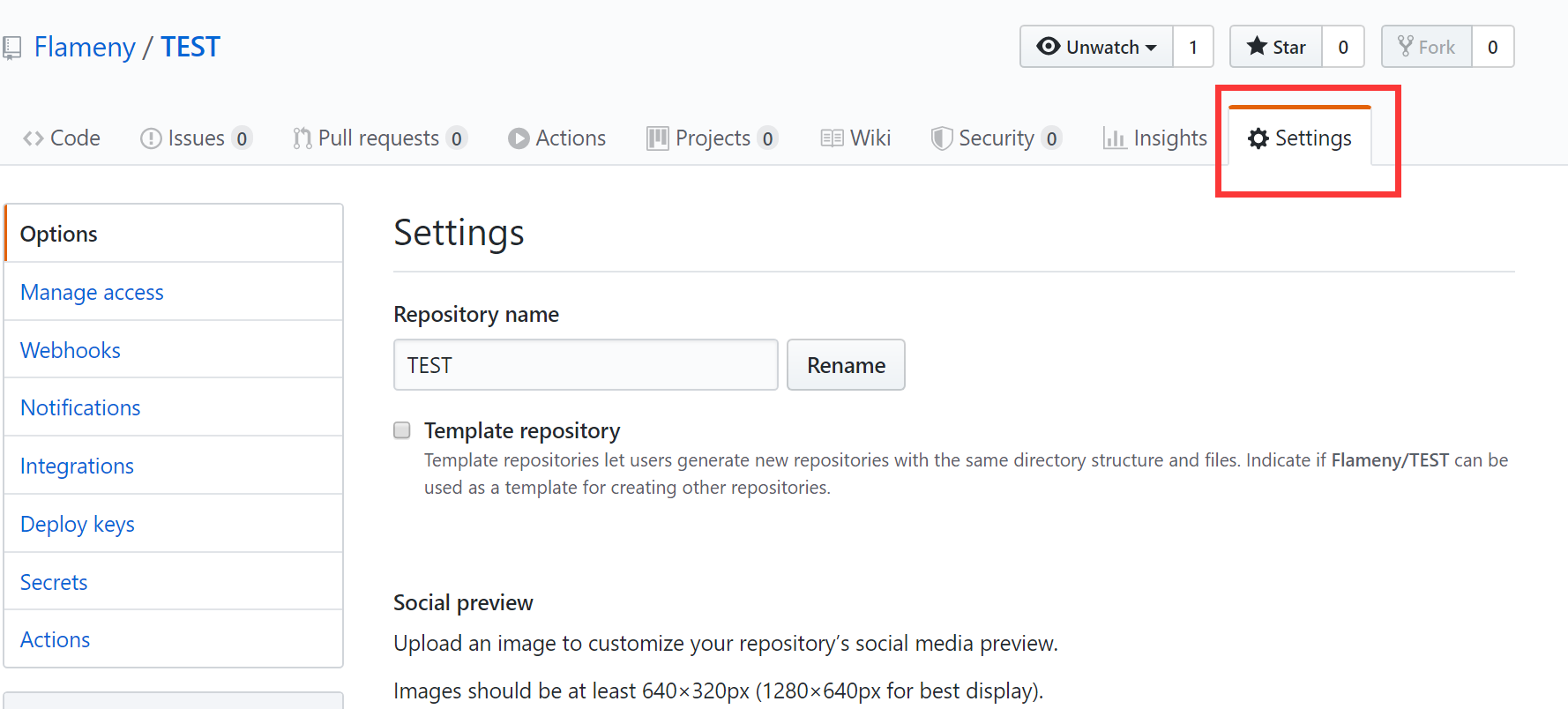Click the Projects board icon
Screen dimensions: 1568x709
[x=657, y=138]
